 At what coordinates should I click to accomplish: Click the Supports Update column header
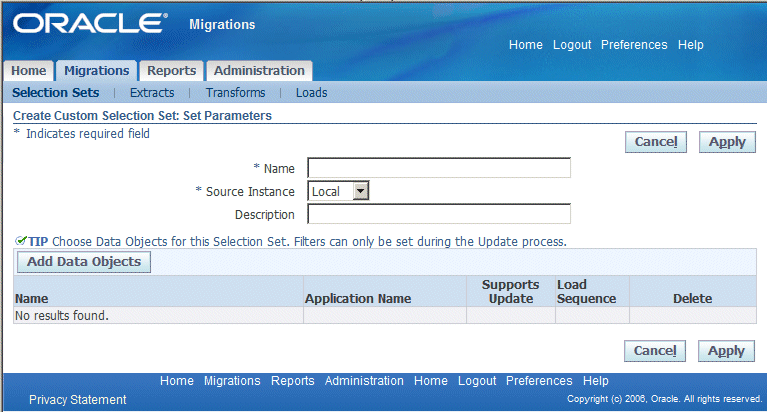click(511, 292)
